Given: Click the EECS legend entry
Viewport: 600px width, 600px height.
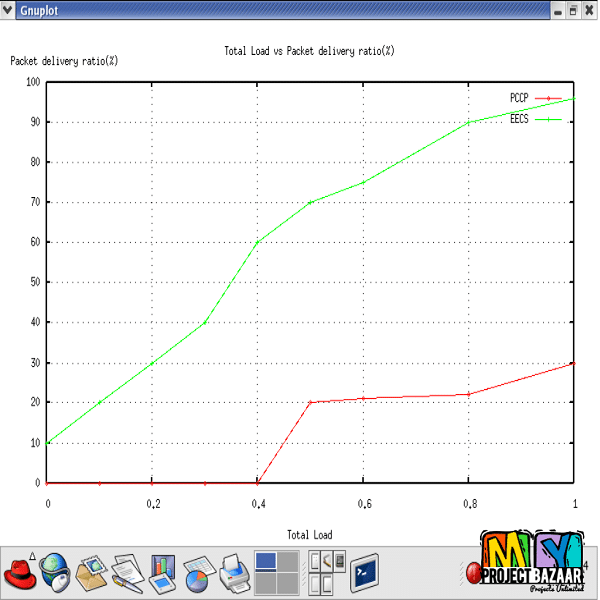Looking at the screenshot, I should (518, 119).
